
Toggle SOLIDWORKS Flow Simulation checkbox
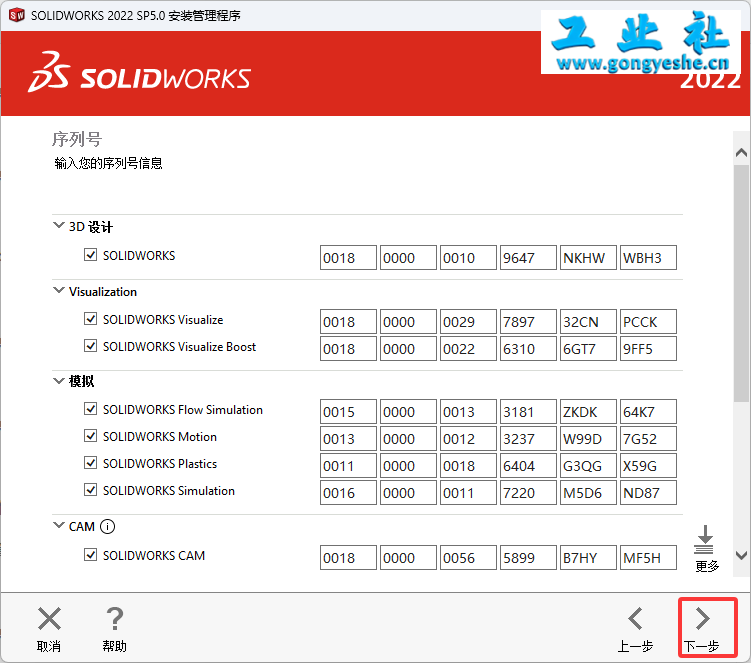(x=90, y=409)
